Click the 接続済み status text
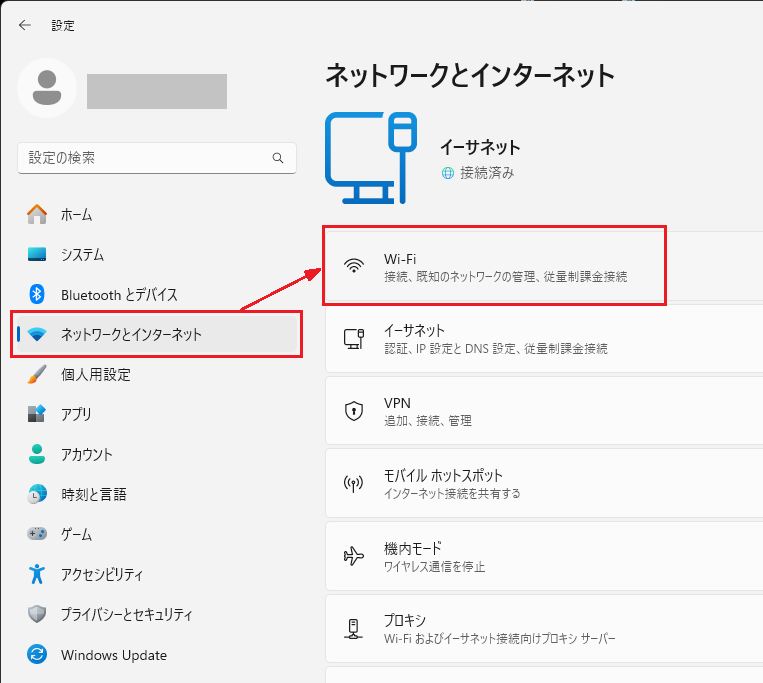The height and width of the screenshot is (683, 763). point(487,173)
